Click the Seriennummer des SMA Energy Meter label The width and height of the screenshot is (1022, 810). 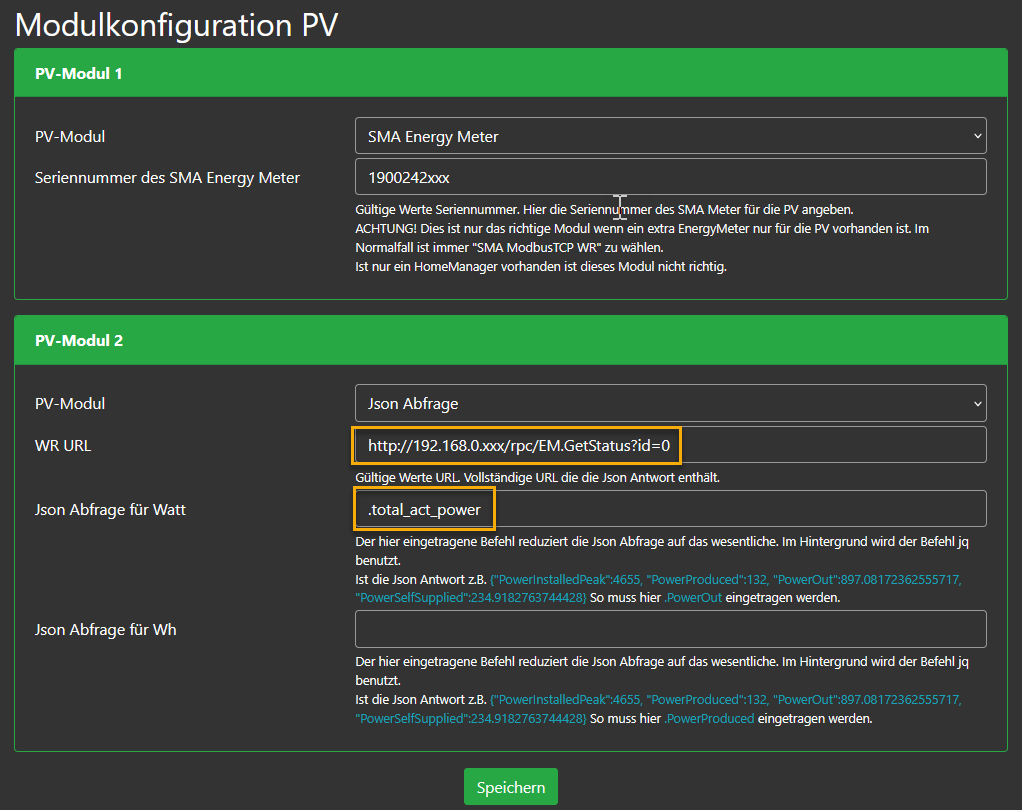pos(167,178)
